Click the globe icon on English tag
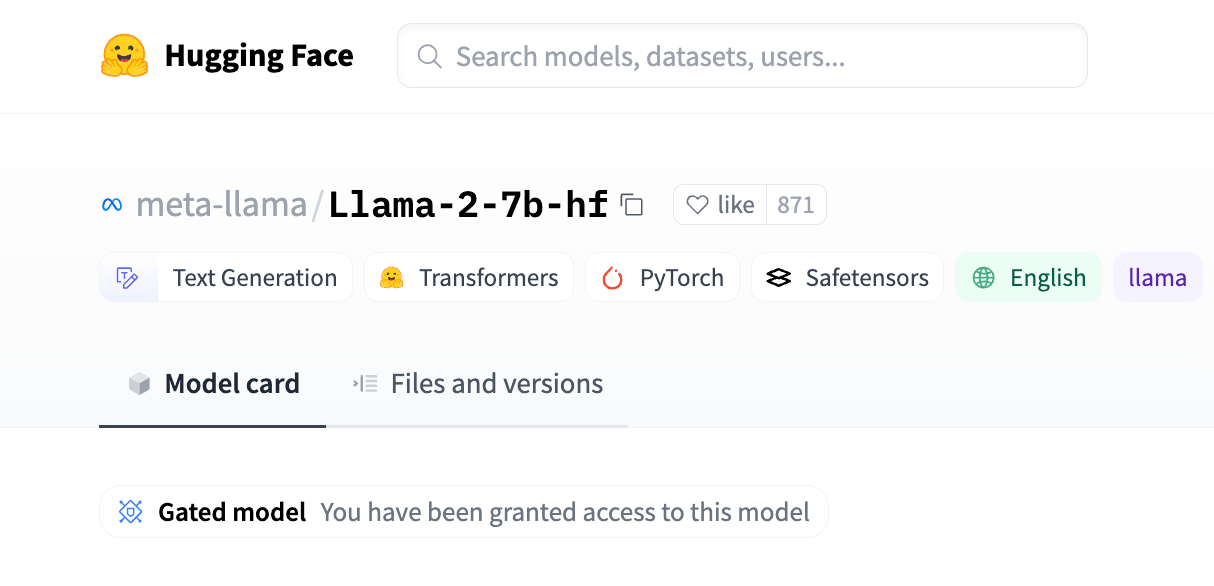The image size is (1214, 586). [984, 278]
